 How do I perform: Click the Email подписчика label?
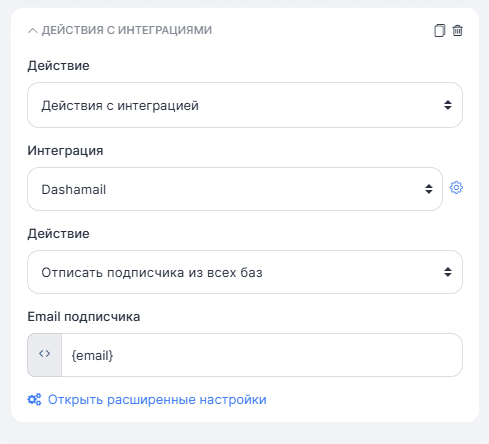tap(84, 317)
